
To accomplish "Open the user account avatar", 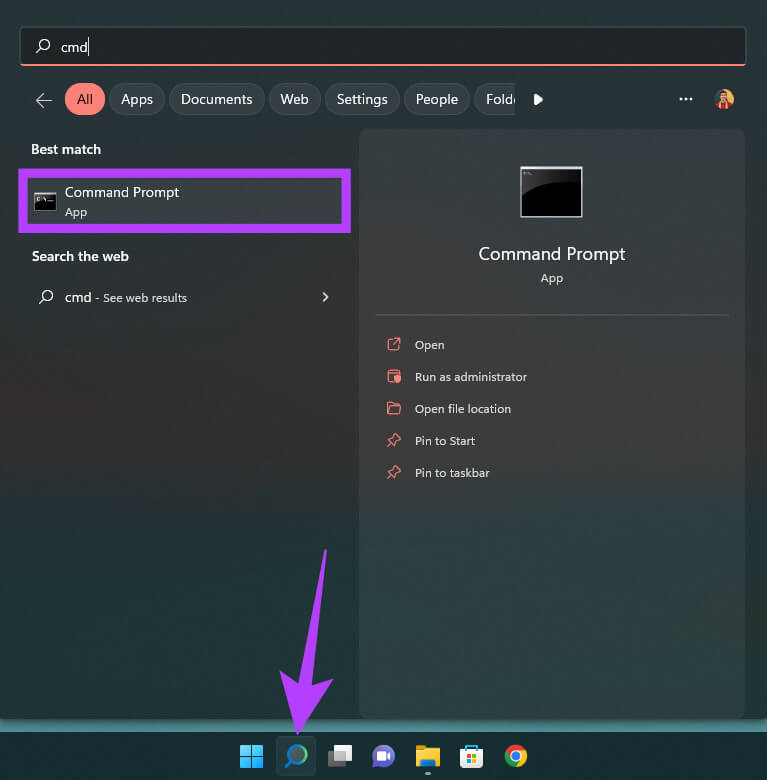I will pos(724,99).
